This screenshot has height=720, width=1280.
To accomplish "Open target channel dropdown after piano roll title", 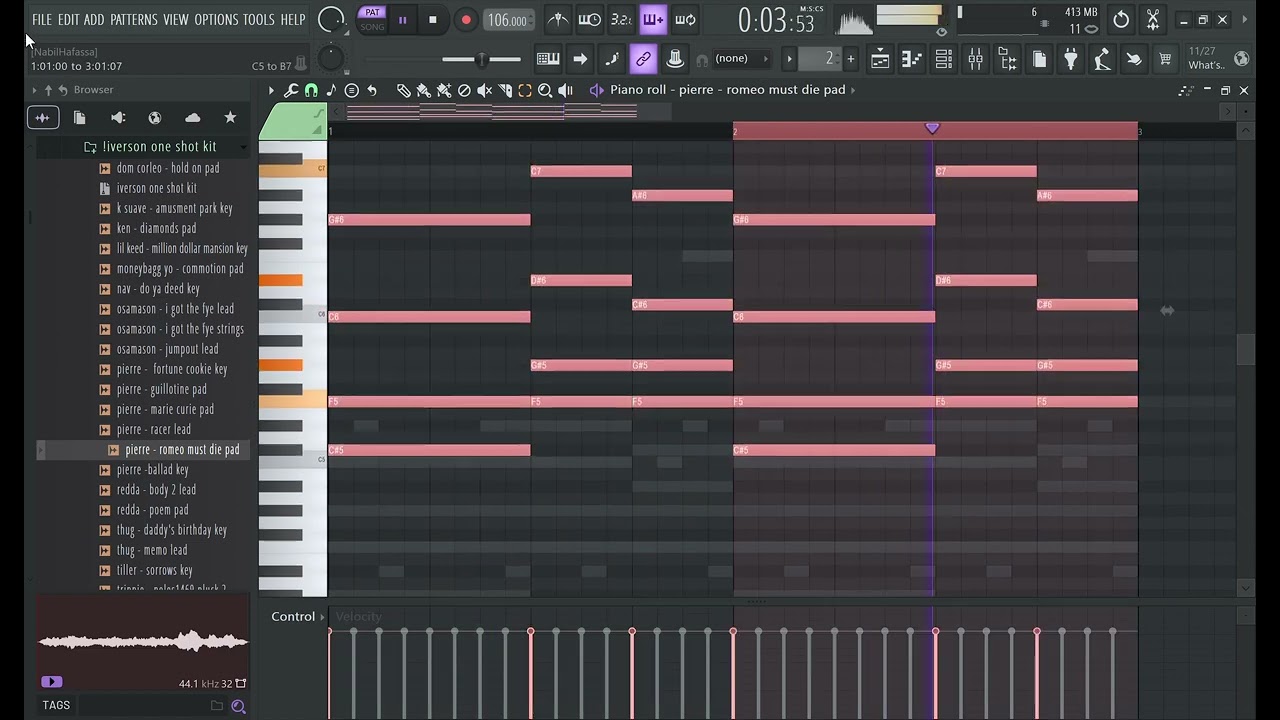I will [853, 90].
